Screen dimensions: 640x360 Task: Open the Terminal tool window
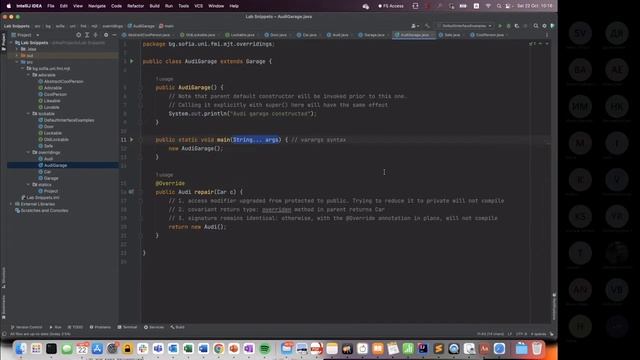point(127,327)
